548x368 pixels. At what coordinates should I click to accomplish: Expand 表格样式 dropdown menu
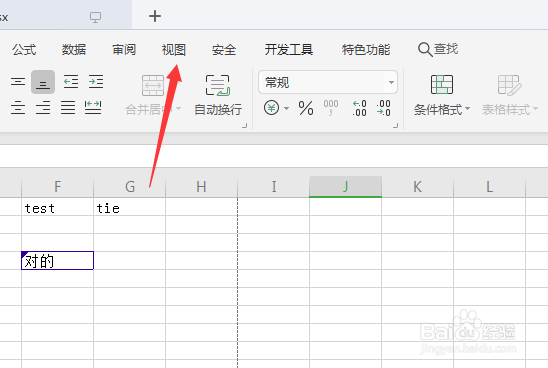coord(535,109)
